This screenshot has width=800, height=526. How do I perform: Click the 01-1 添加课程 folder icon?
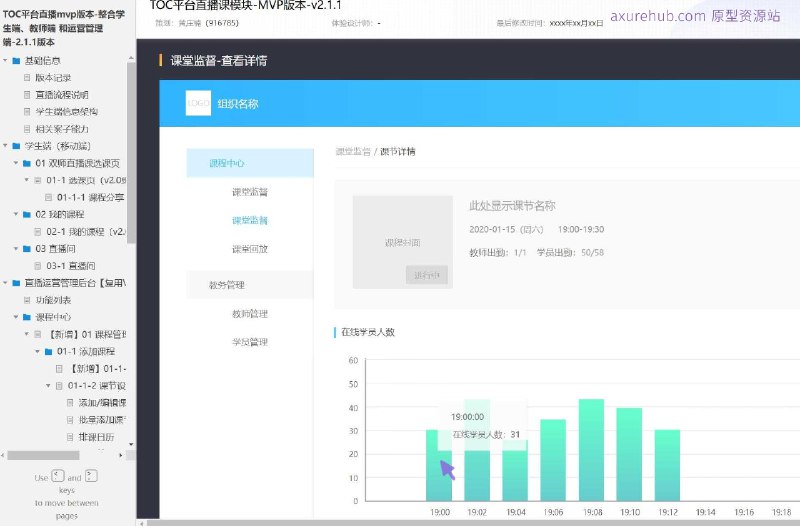coord(48,352)
